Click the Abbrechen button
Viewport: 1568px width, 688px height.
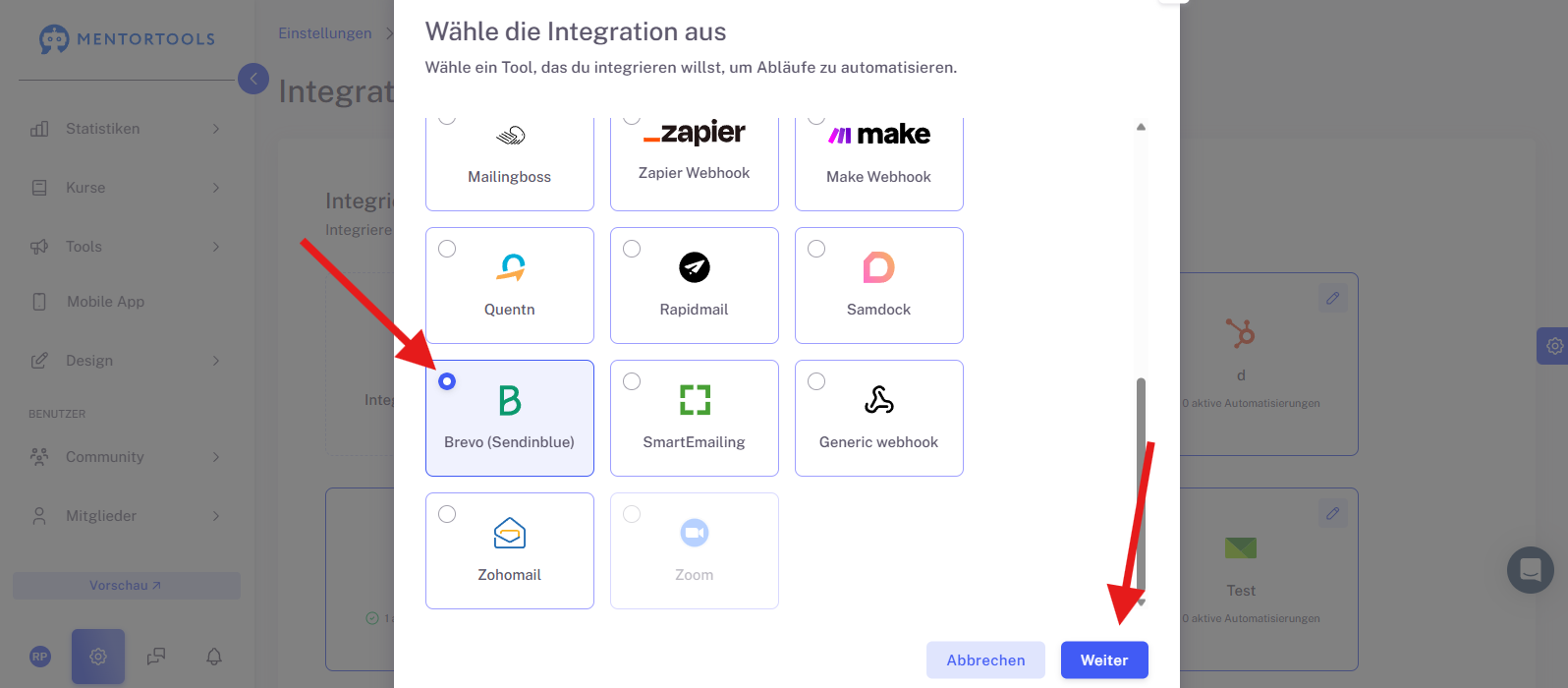985,660
